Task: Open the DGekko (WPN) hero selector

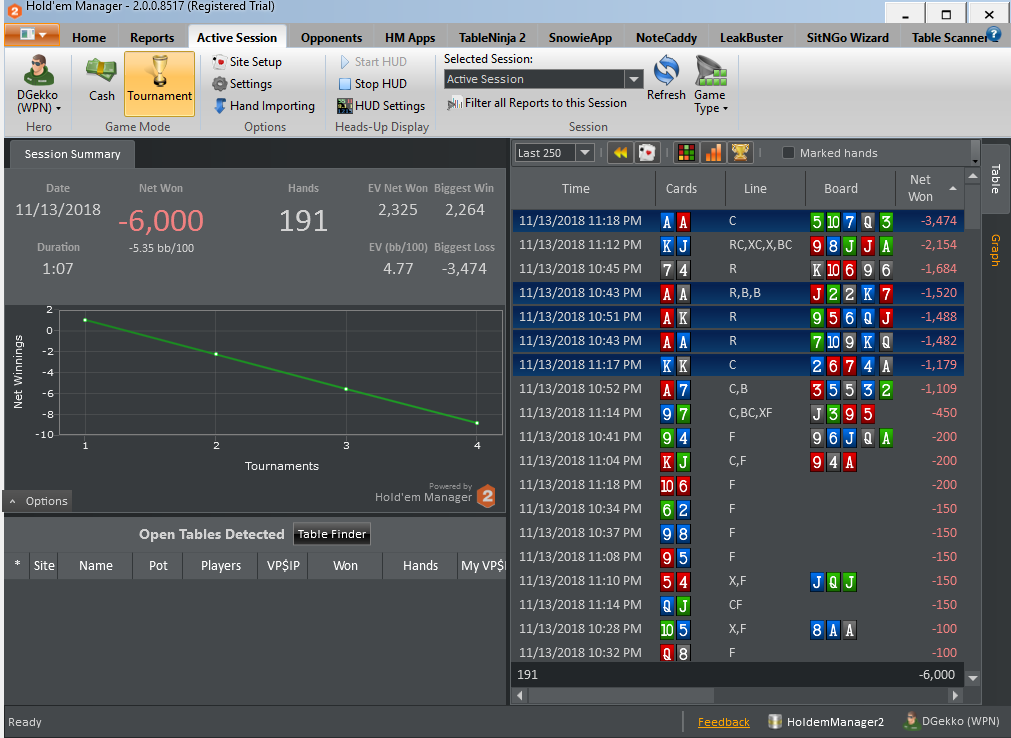Action: pyautogui.click(x=39, y=84)
